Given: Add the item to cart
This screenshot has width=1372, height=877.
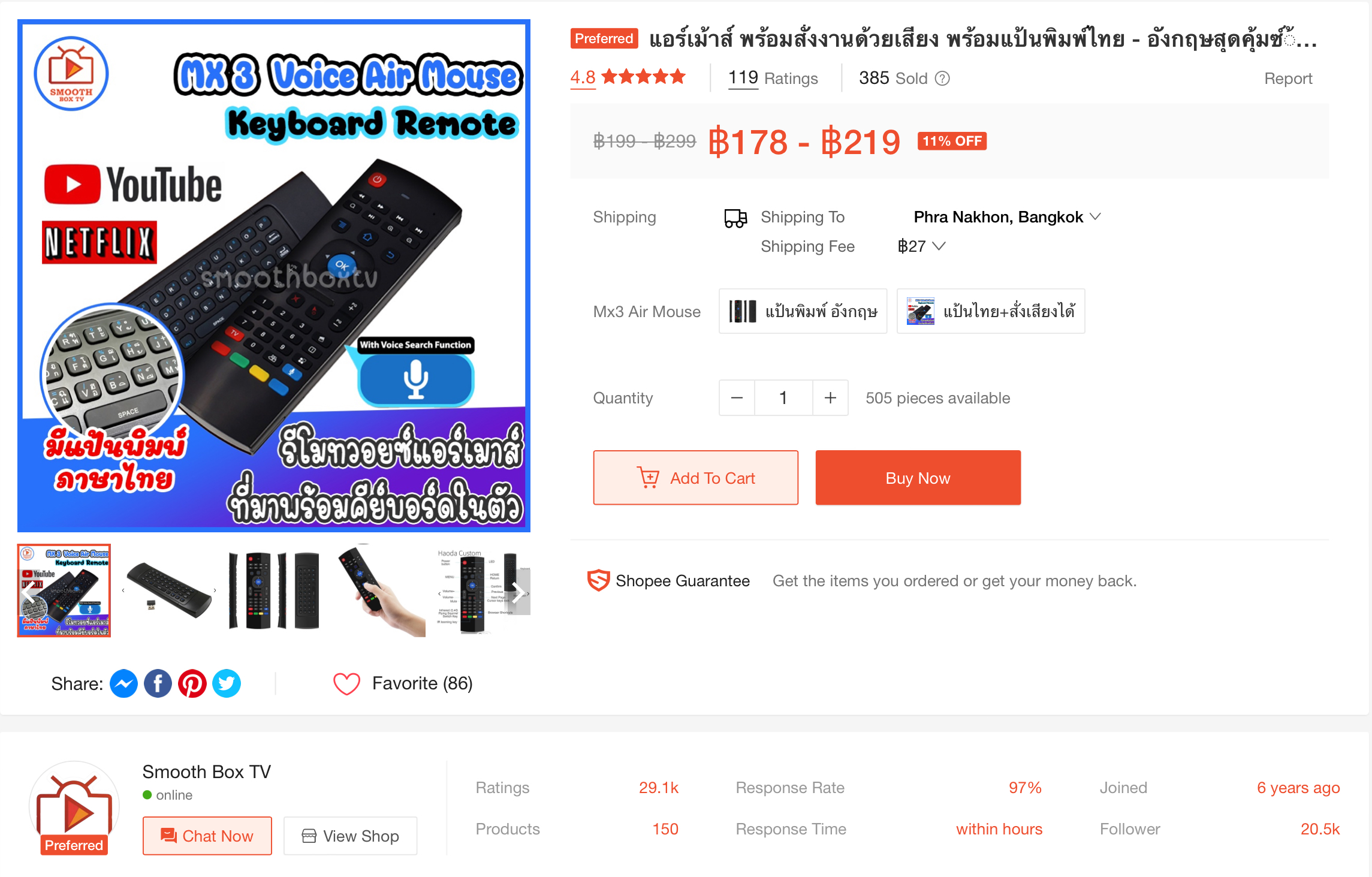Looking at the screenshot, I should click(695, 478).
